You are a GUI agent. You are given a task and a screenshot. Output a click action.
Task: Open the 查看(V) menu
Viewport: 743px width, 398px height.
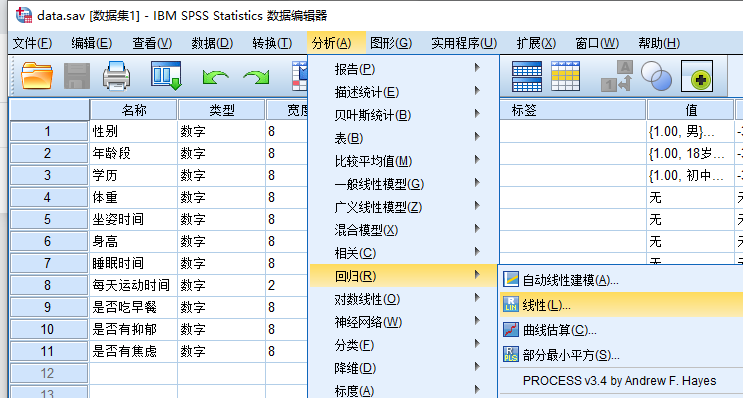(x=152, y=44)
